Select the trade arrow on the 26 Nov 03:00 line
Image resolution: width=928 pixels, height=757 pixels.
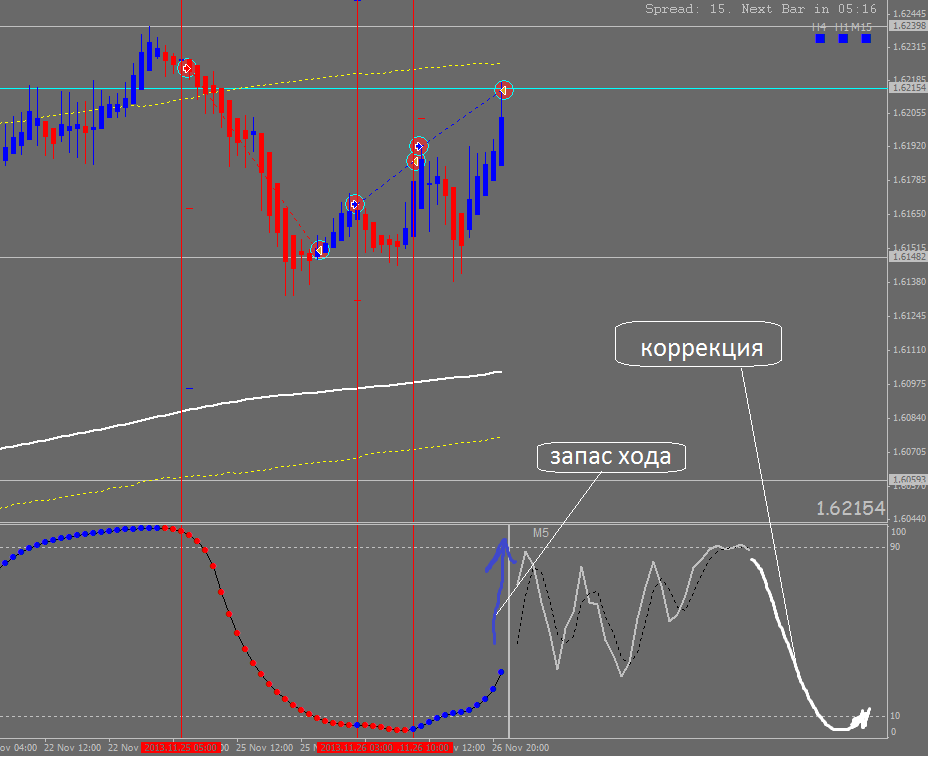point(355,205)
